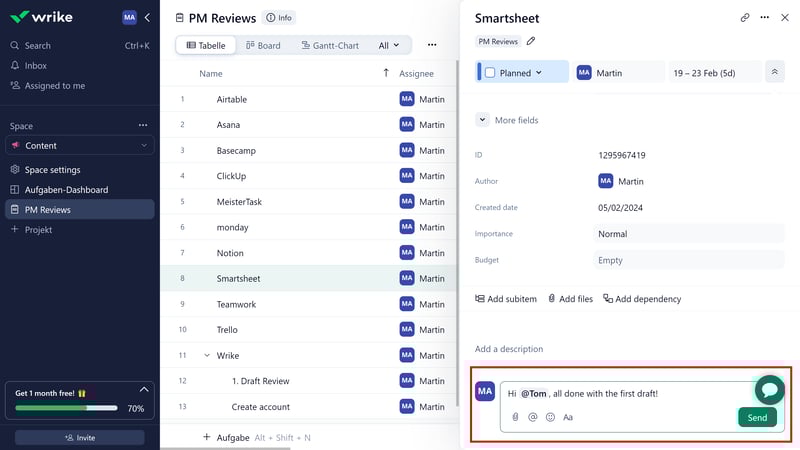Select PM Reviews in the sidebar
This screenshot has height=450, width=800.
tap(80, 210)
